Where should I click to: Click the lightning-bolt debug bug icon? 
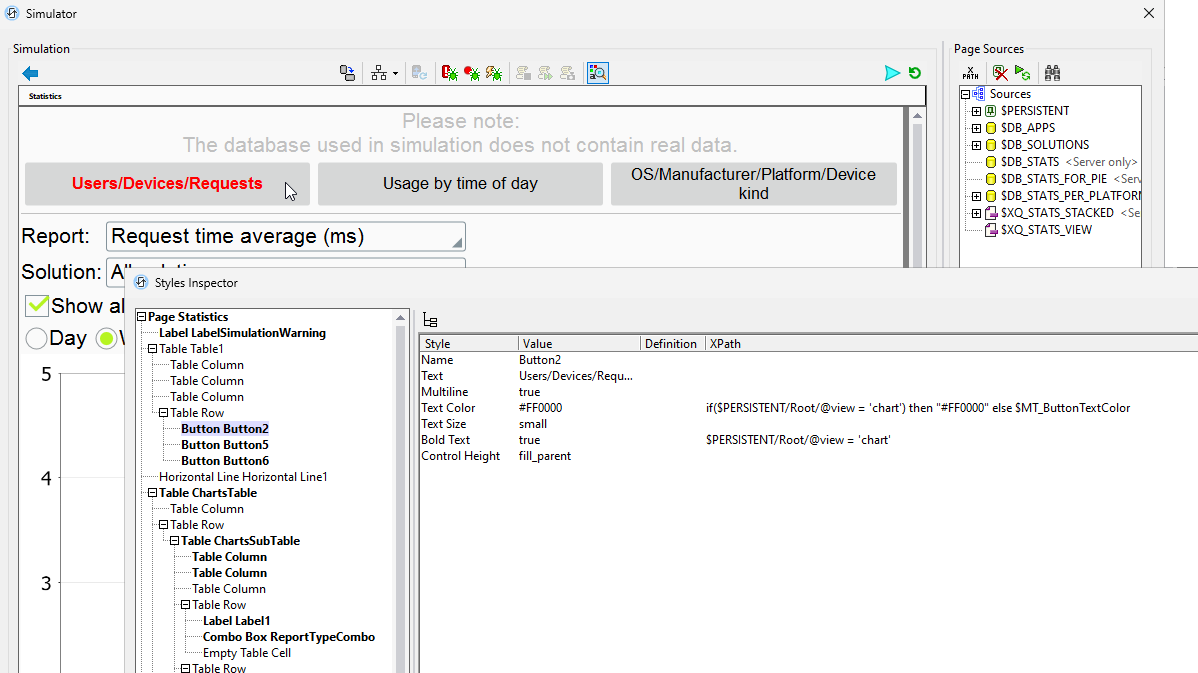[494, 72]
